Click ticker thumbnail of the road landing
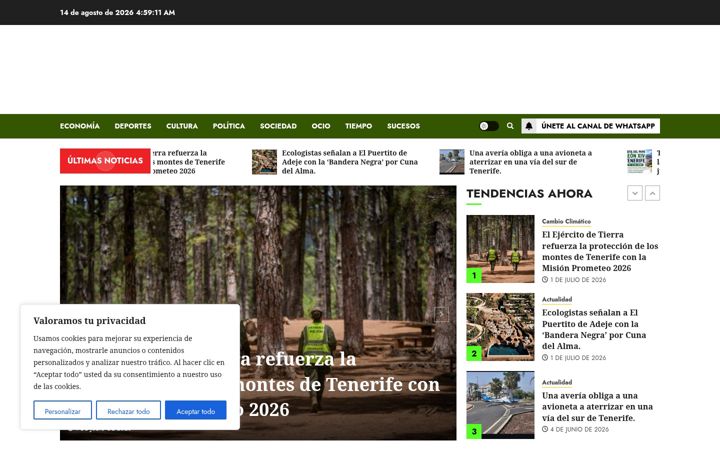Screen dimensions: 720x450 [x=452, y=162]
